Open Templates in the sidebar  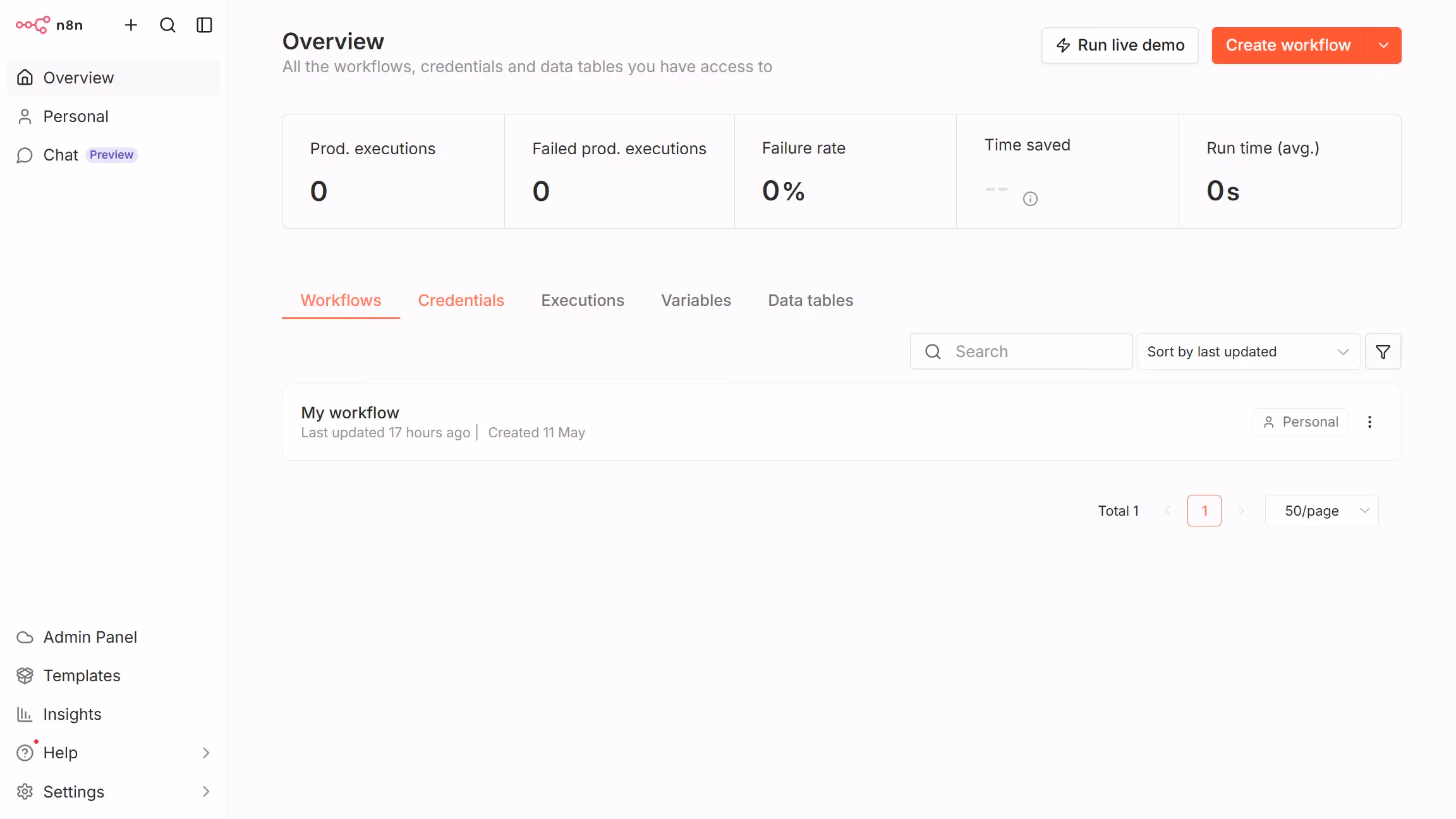point(114,676)
